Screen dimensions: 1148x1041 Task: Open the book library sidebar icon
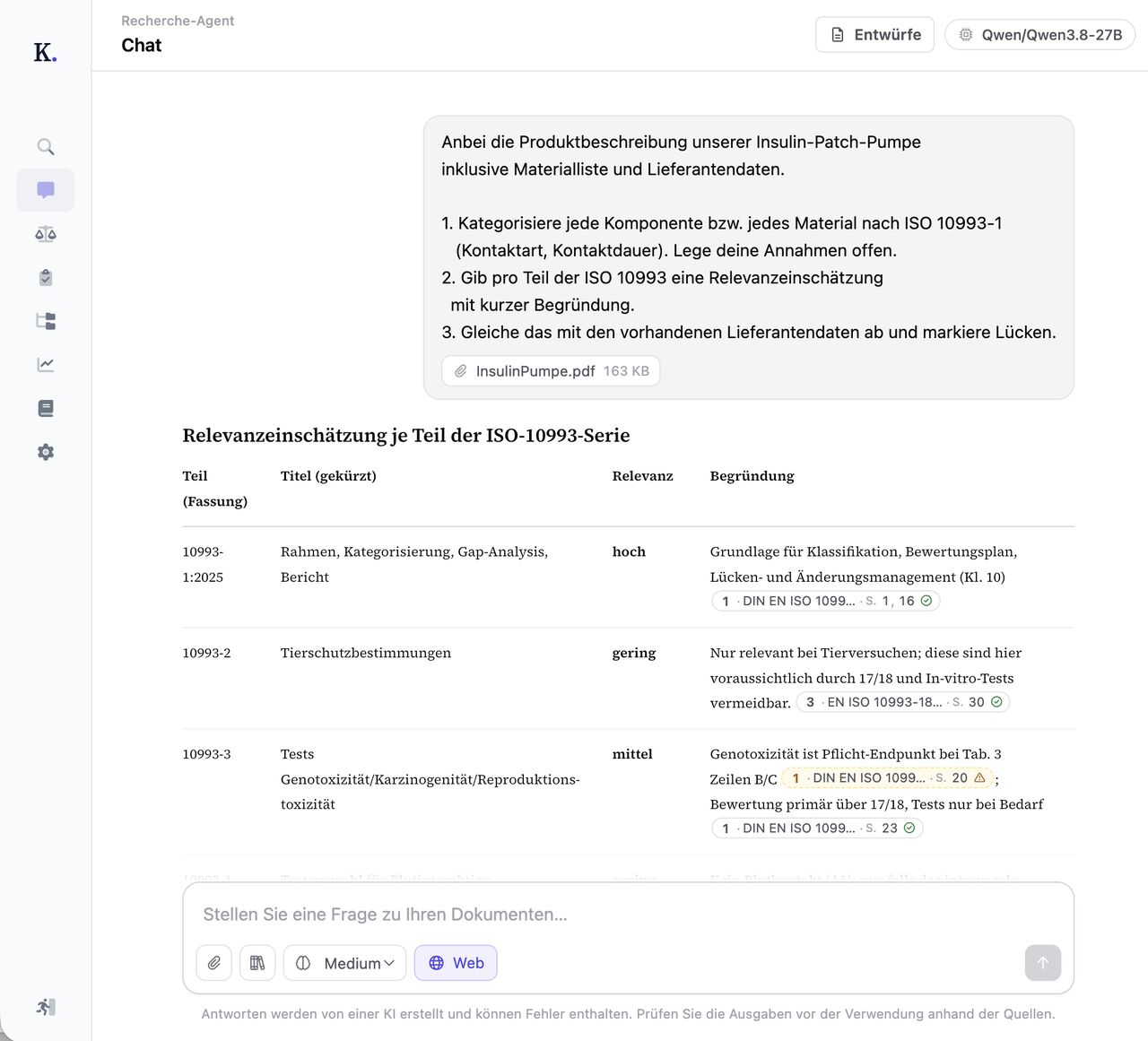click(46, 408)
